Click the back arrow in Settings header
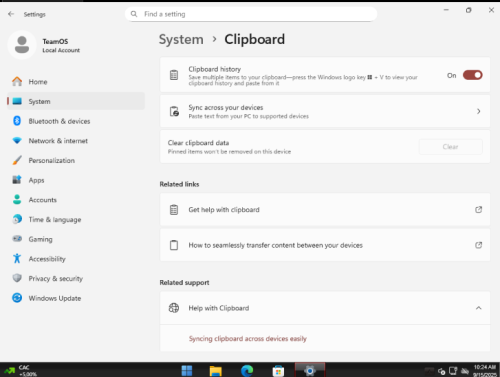 click(11, 14)
